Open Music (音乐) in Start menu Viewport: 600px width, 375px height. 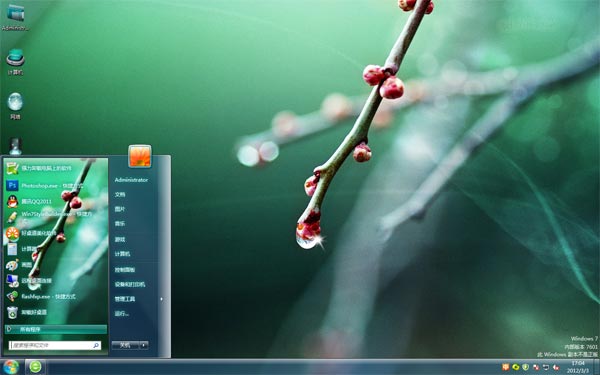coord(120,223)
